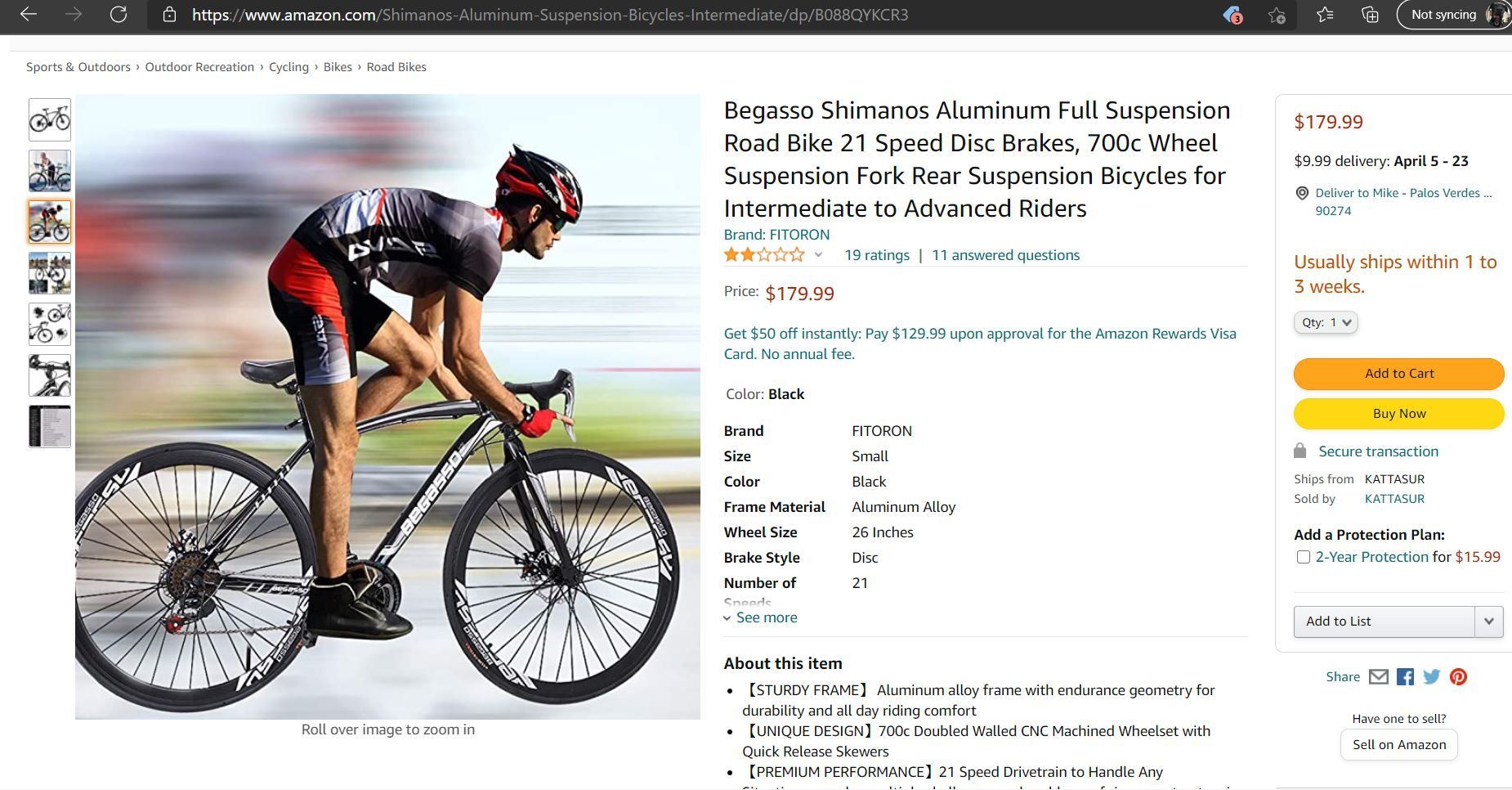Expand See more product details

click(x=766, y=617)
